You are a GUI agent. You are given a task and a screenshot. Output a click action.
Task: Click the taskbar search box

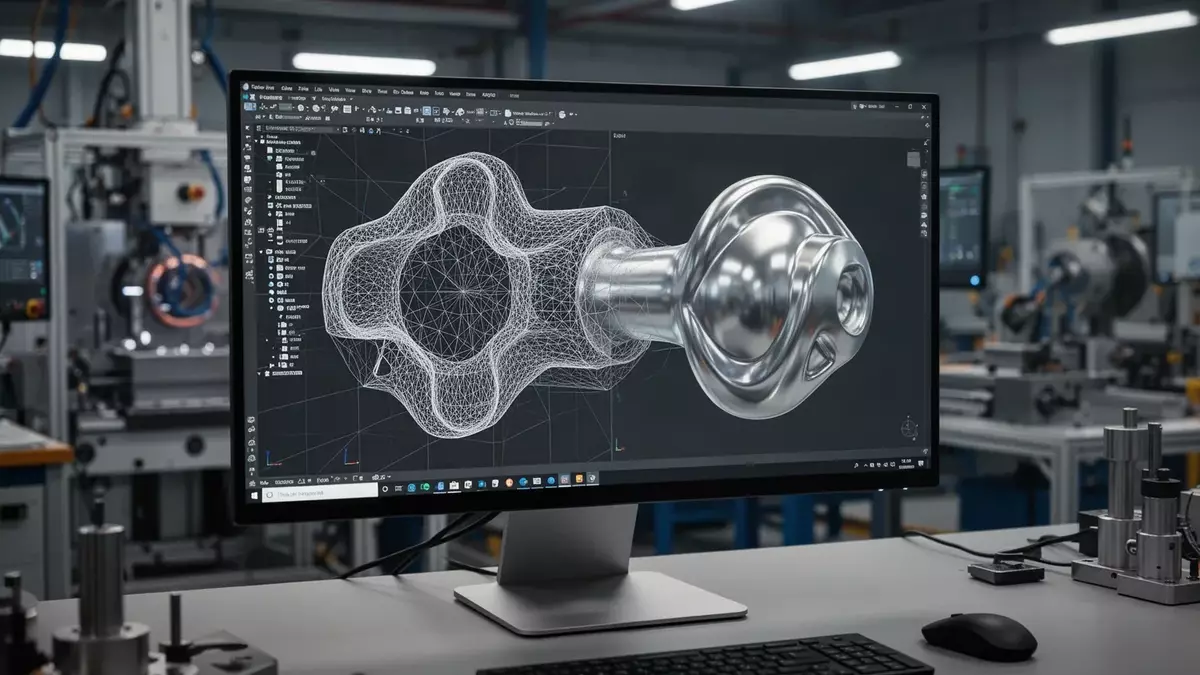(320, 494)
